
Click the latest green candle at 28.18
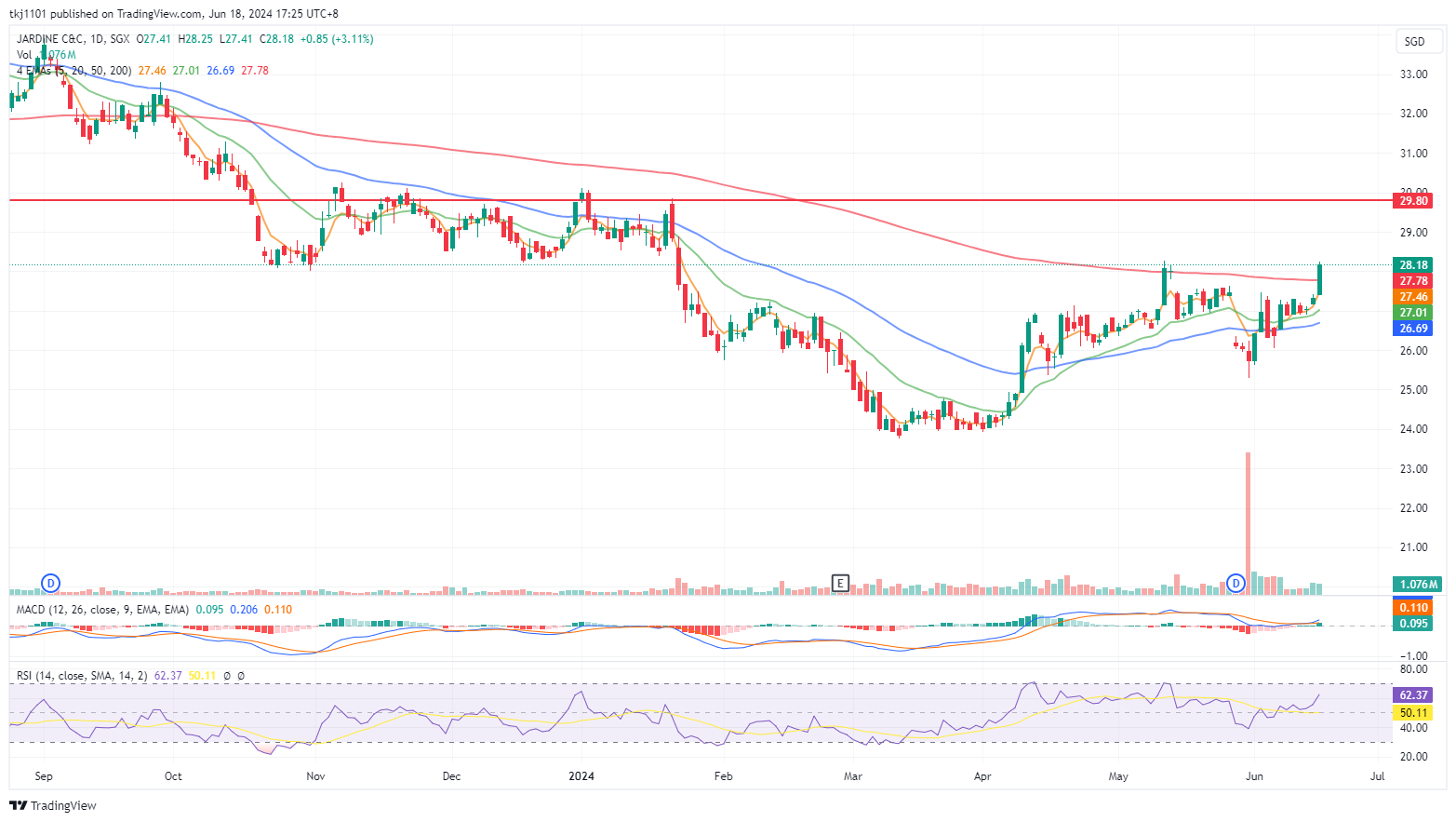pos(1319,279)
